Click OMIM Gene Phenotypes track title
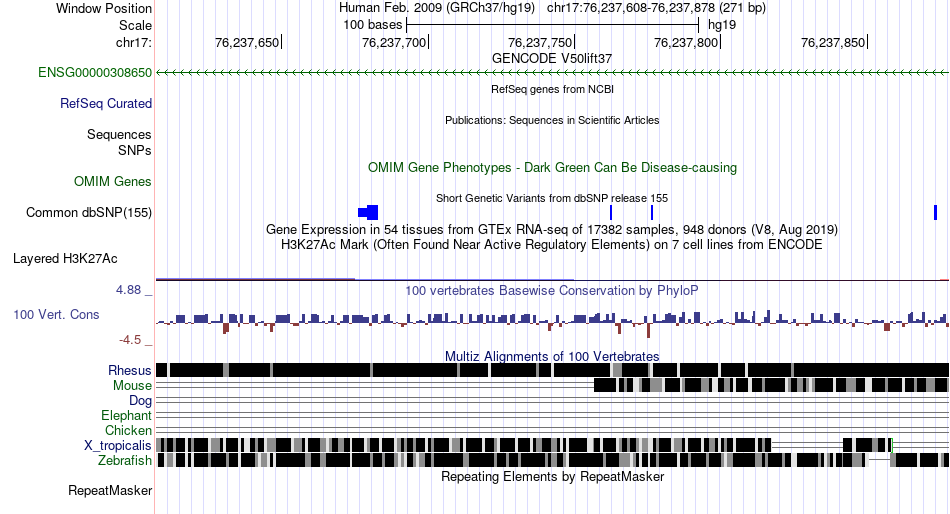Image resolution: width=950 pixels, height=514 pixels. 552,167
